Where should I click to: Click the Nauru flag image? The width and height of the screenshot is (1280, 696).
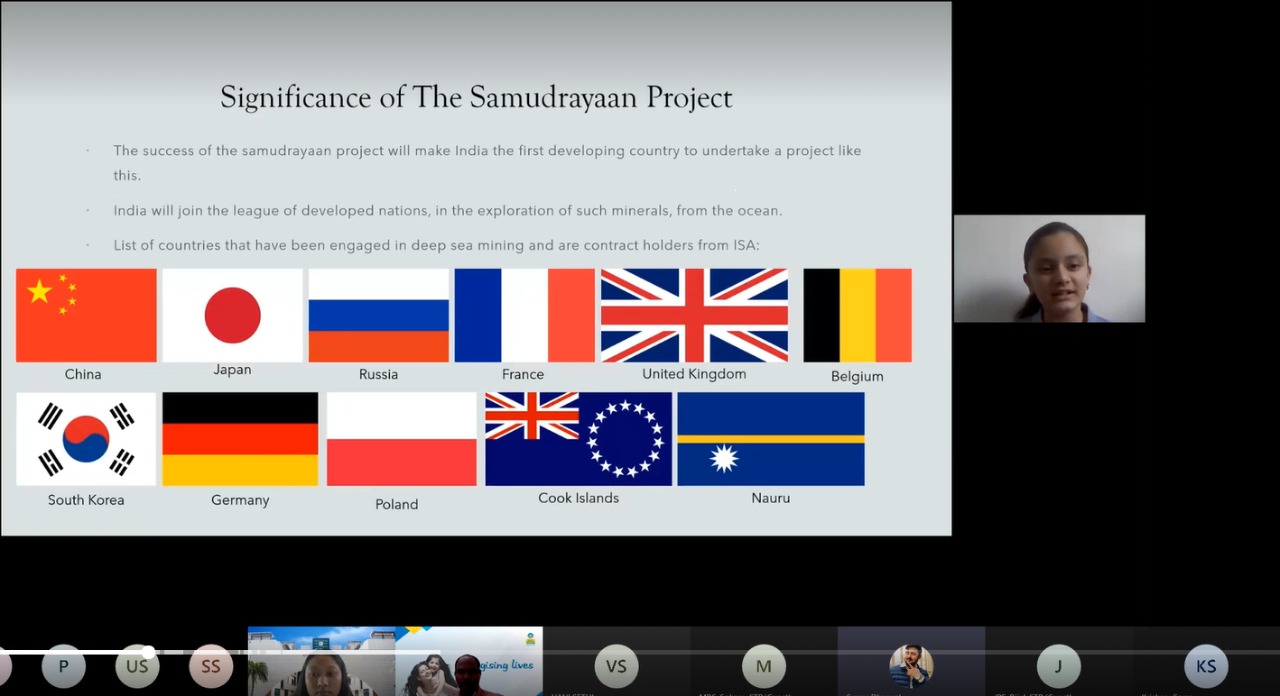click(x=771, y=439)
